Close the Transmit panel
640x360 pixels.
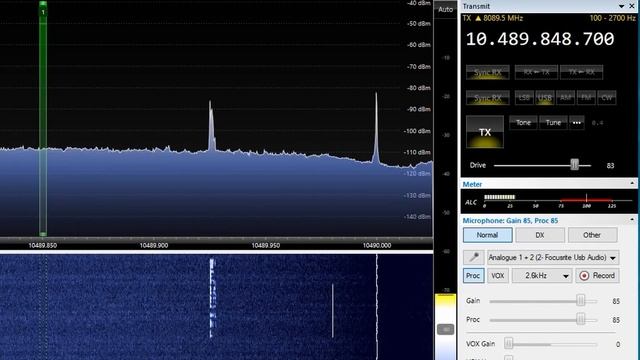631,6
